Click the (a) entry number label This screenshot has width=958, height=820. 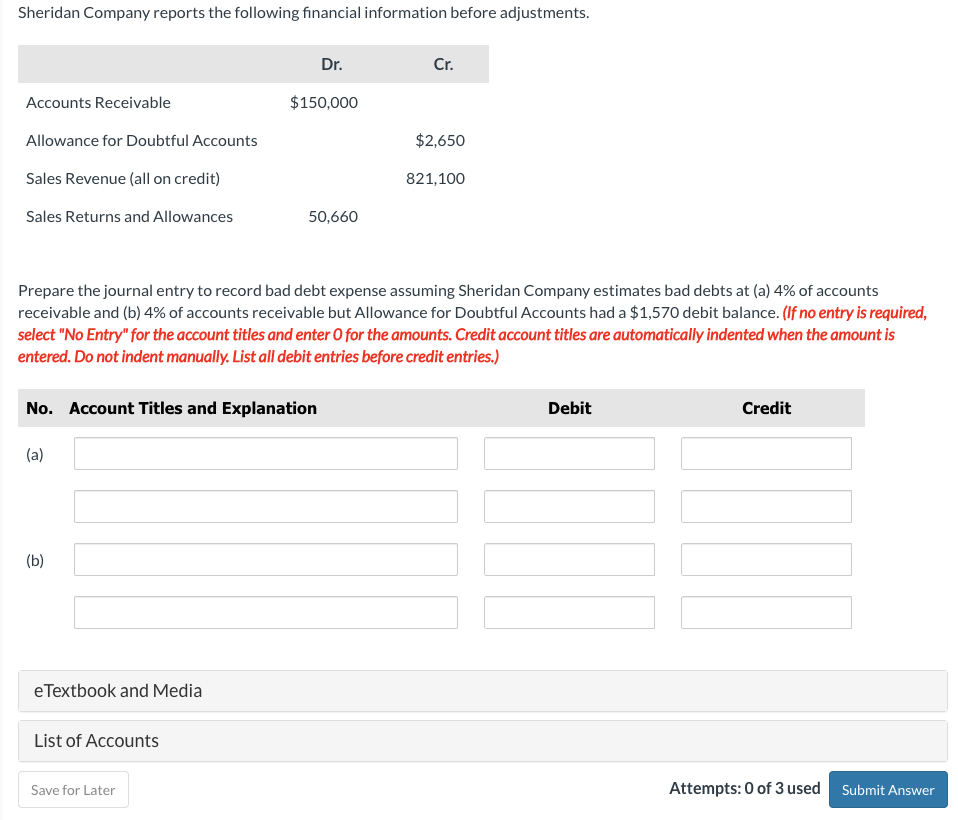[35, 454]
